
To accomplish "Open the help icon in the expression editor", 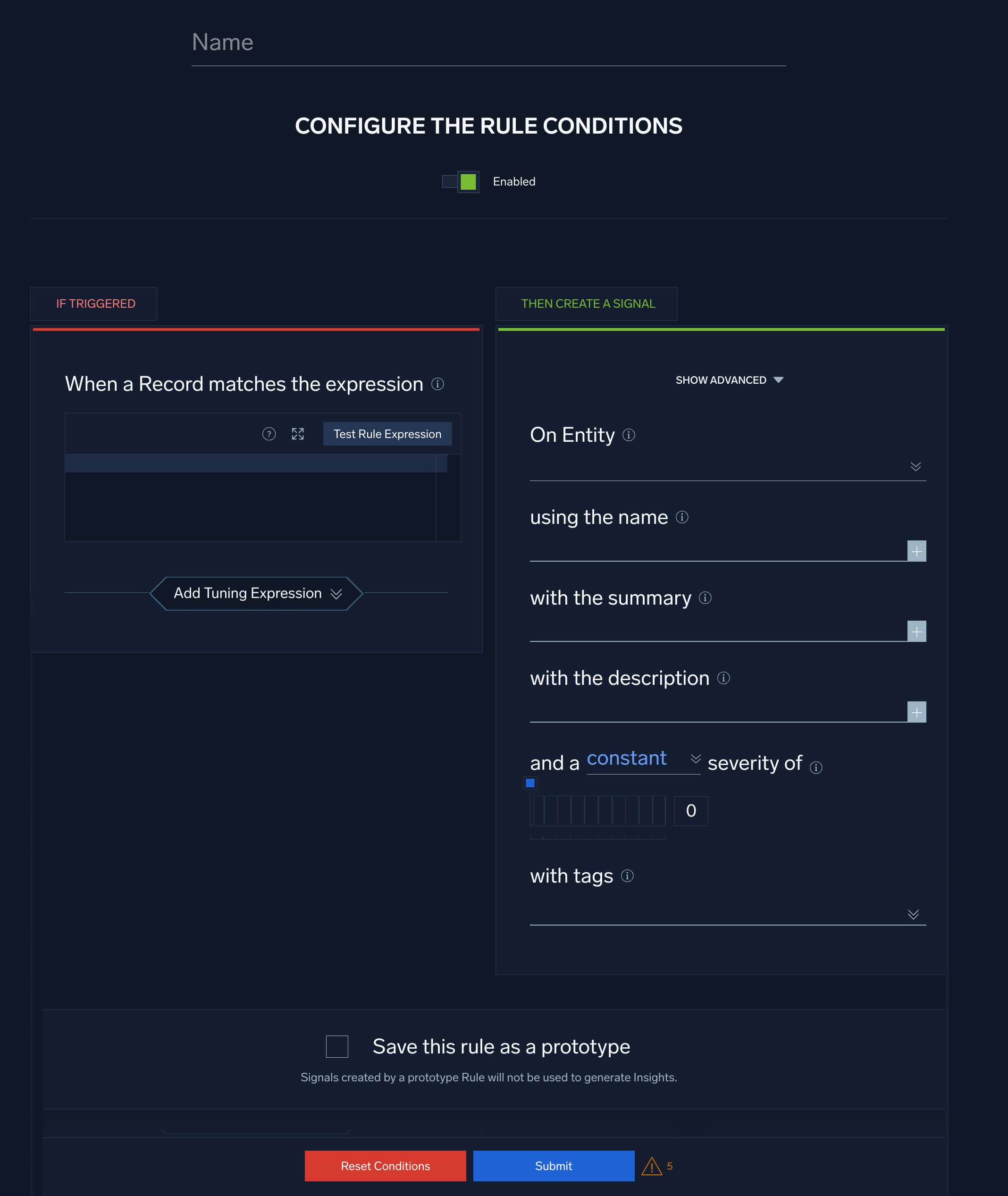I will coord(269,434).
